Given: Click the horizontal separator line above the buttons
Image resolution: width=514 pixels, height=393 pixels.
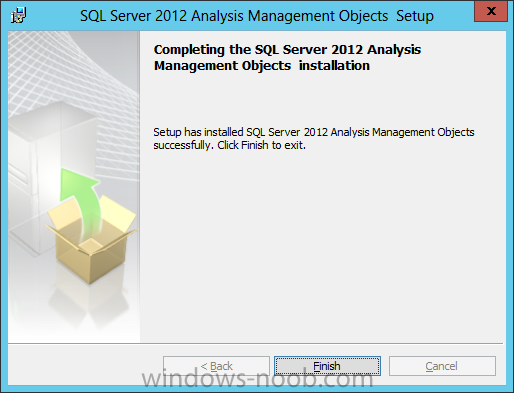Looking at the screenshot, I should (255, 343).
